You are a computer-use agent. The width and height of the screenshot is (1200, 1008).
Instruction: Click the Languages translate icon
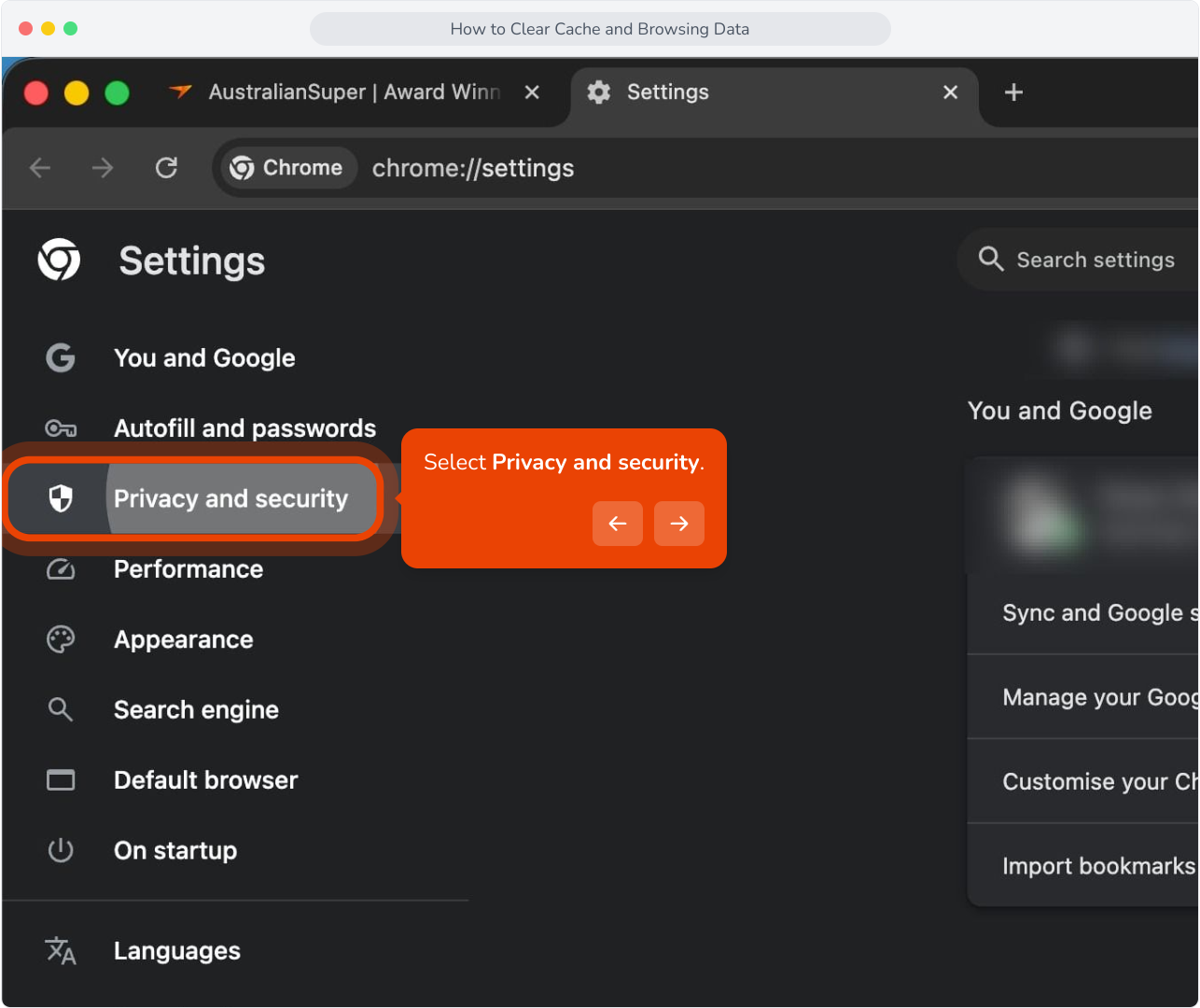pos(61,951)
